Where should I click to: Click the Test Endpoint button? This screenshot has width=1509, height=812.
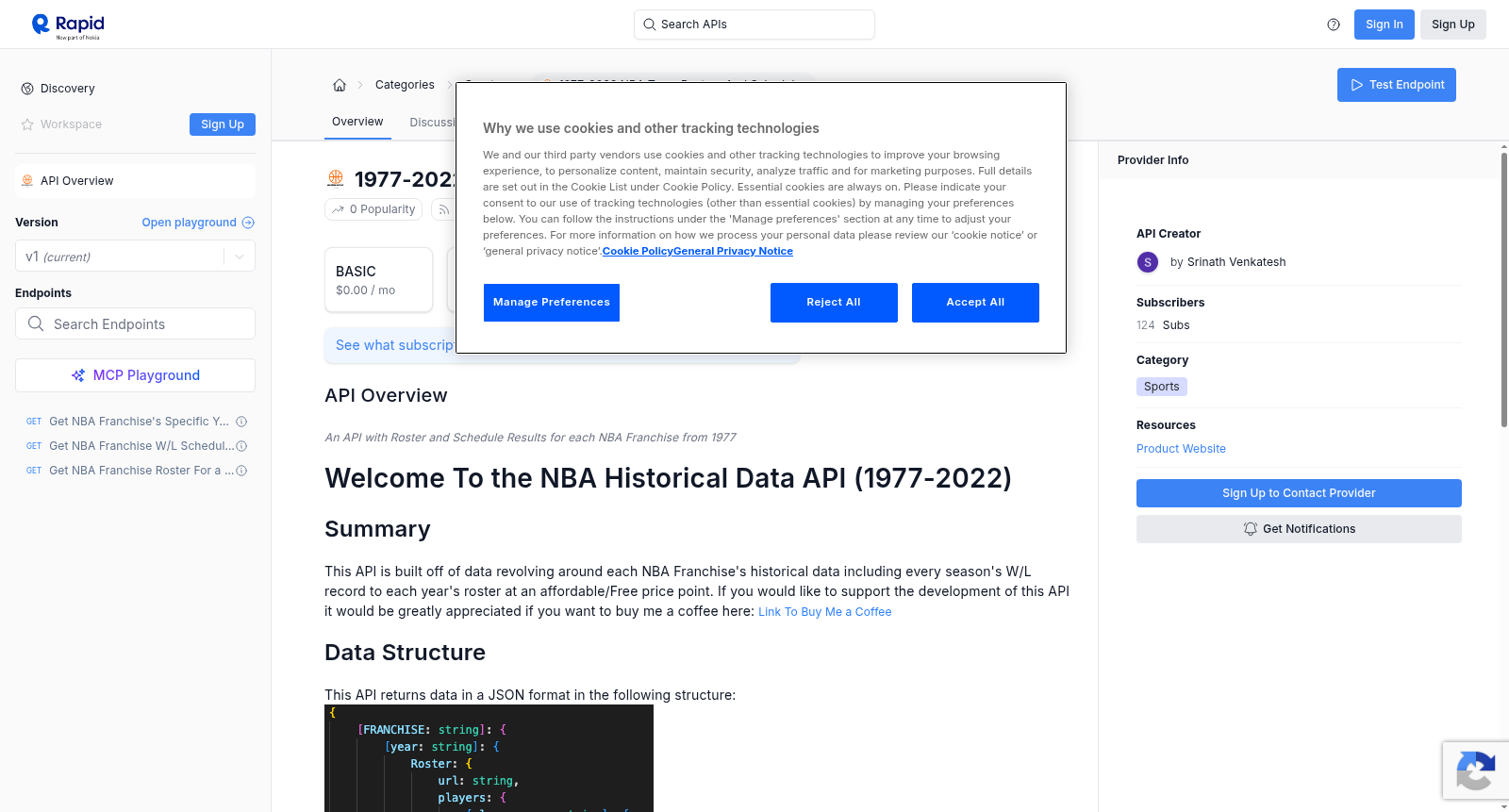pyautogui.click(x=1397, y=85)
